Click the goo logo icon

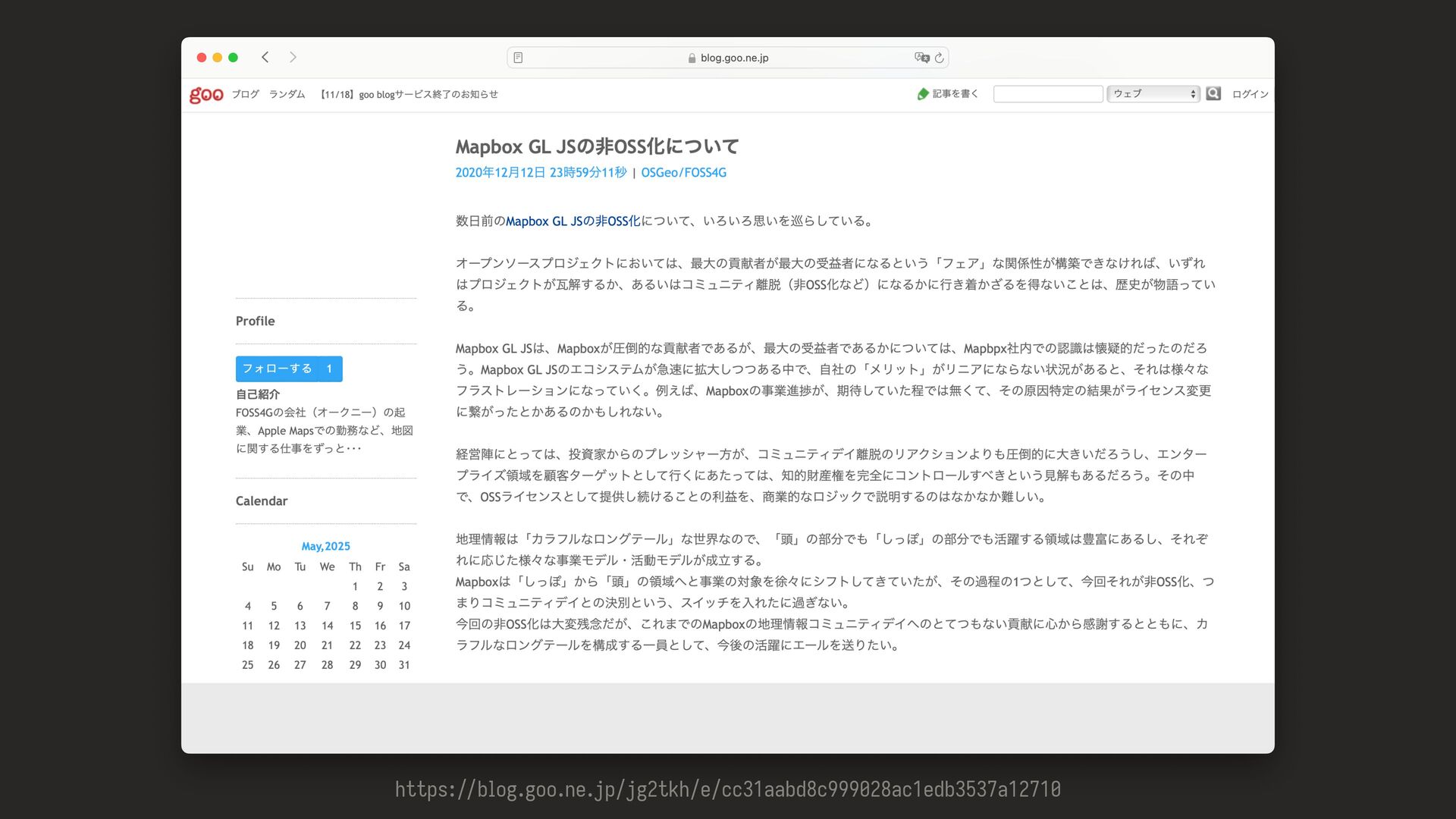(x=206, y=95)
